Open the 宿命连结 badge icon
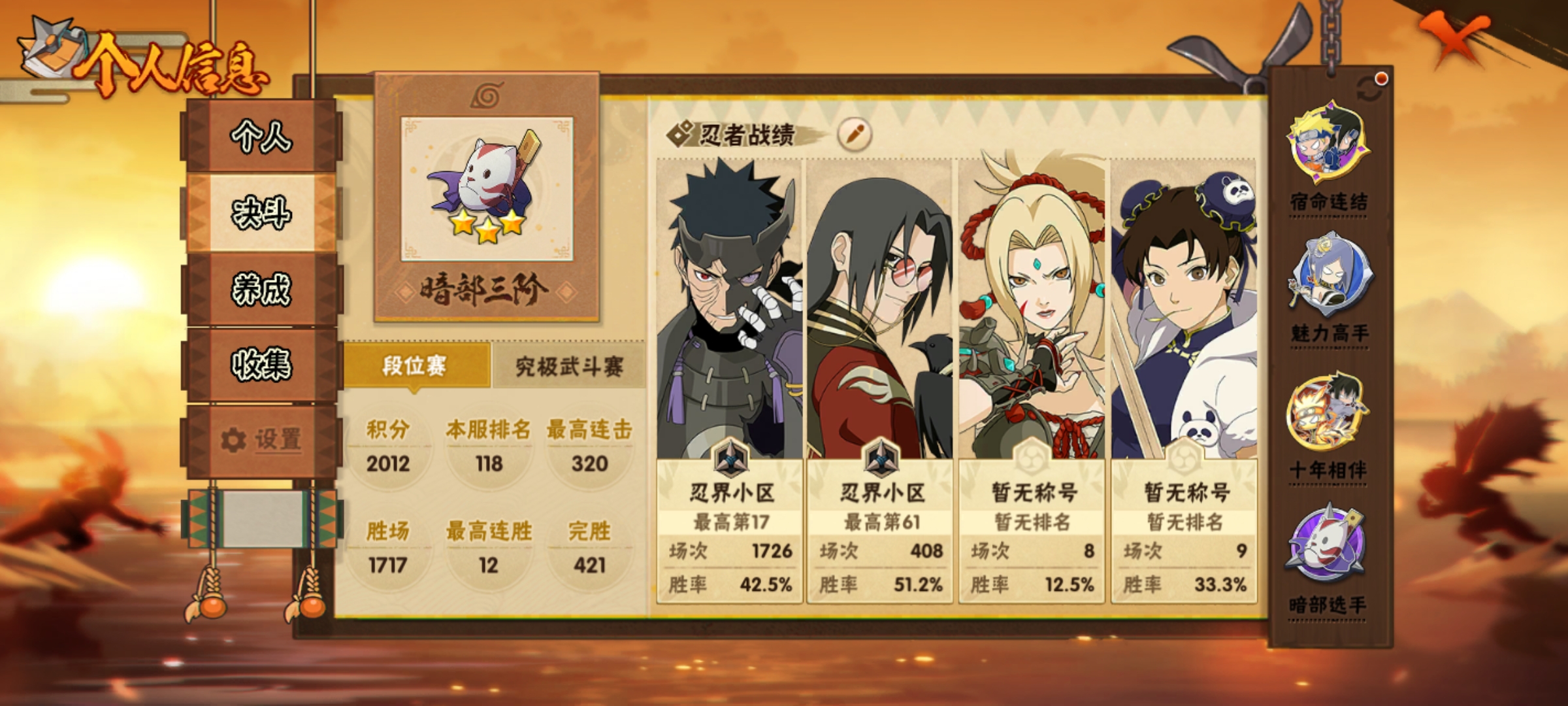This screenshot has height=706, width=1568. (1328, 144)
